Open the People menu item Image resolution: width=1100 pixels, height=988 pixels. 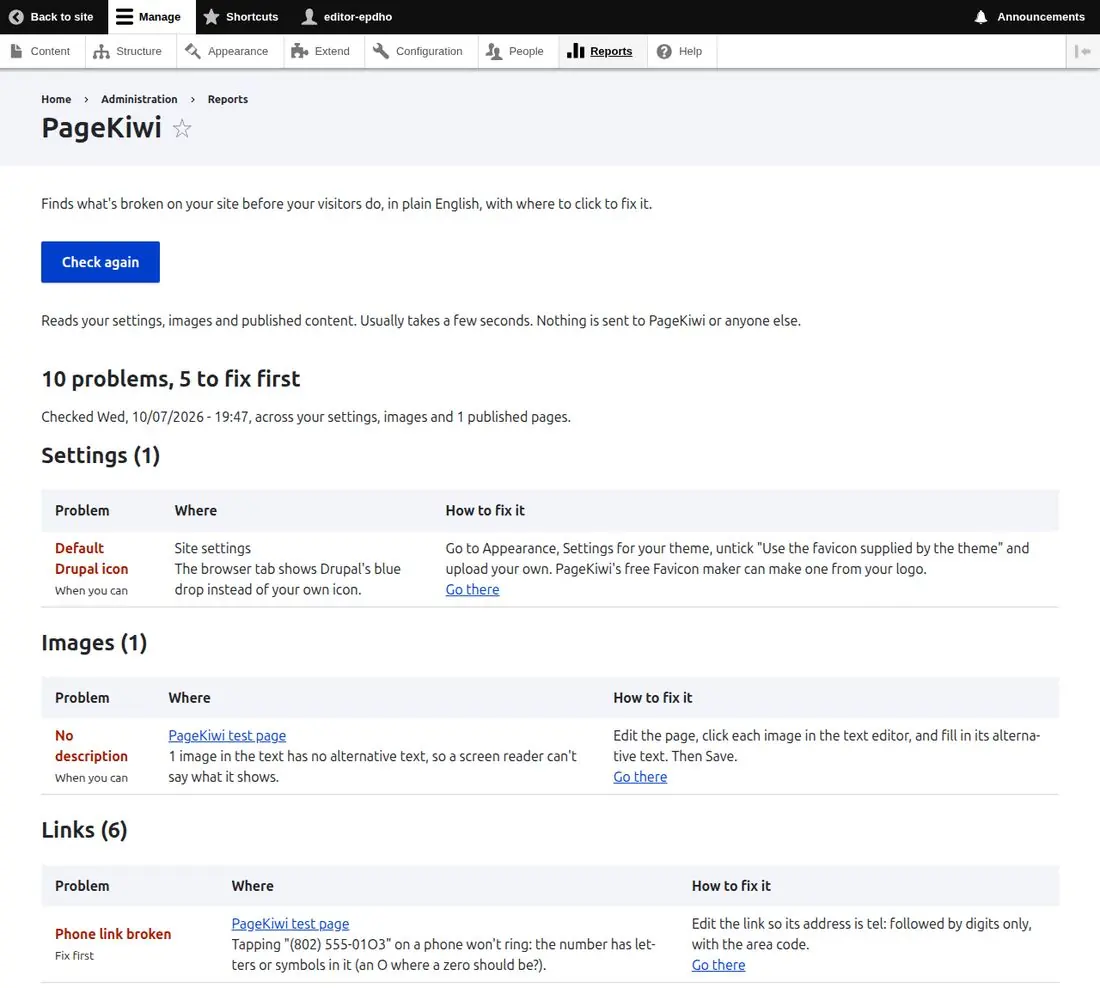click(516, 51)
